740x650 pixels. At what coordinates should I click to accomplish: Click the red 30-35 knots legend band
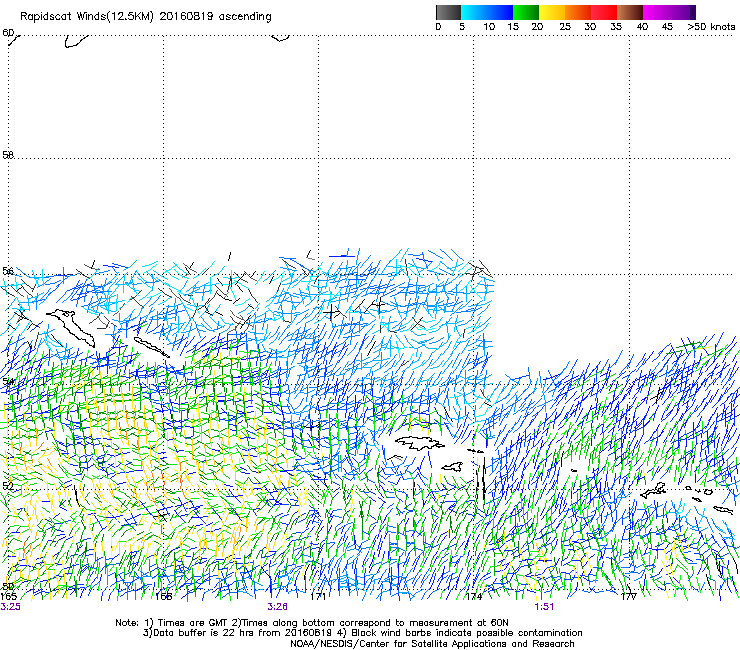[x=604, y=12]
